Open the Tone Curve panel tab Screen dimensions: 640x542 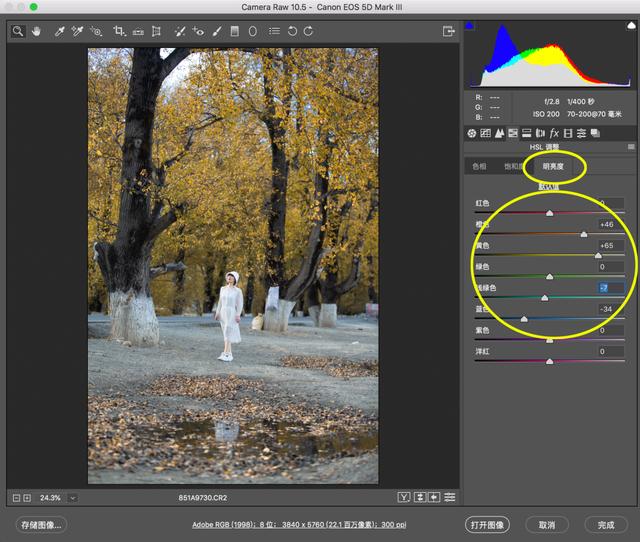[485, 133]
